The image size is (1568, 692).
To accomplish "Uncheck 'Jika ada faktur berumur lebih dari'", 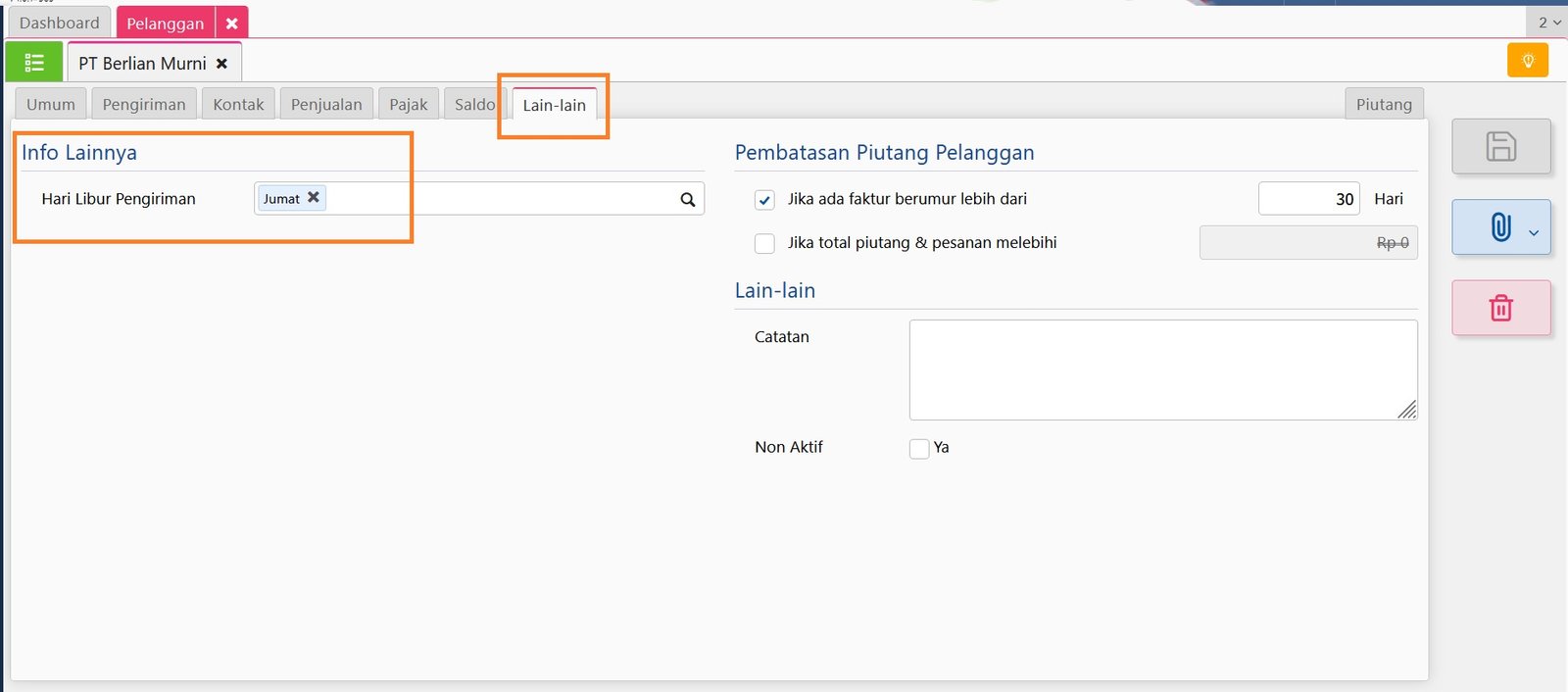I will 765,200.
